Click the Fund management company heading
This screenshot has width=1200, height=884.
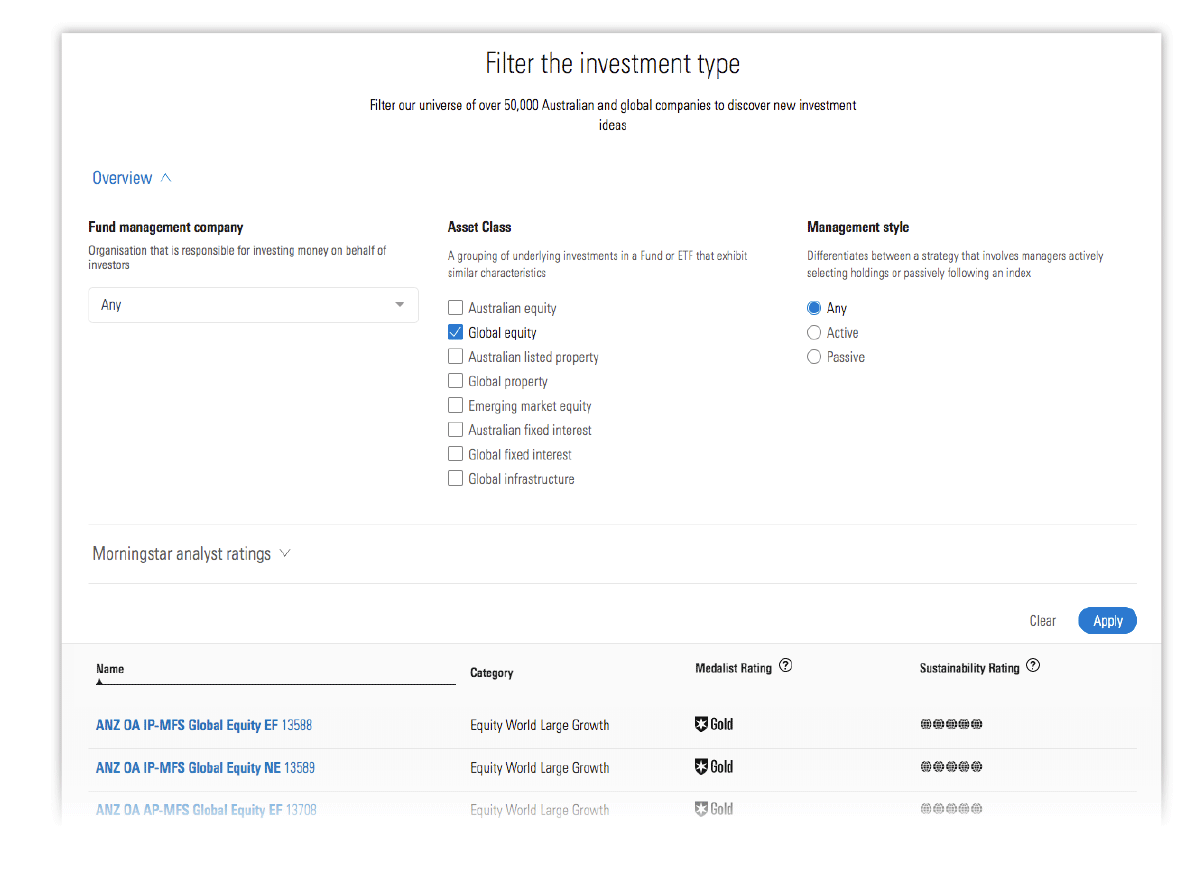(166, 227)
